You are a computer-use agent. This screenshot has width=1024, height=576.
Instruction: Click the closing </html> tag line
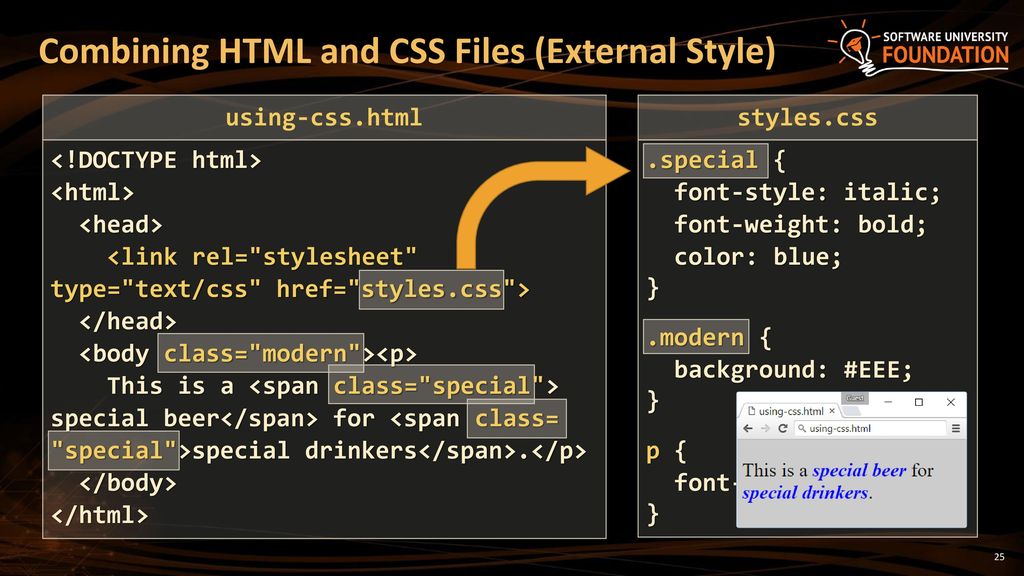coord(100,515)
